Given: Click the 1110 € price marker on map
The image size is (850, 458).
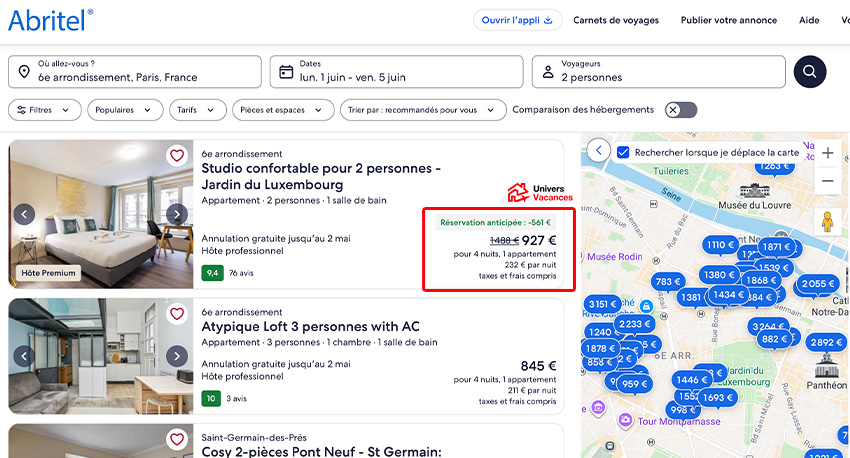Looking at the screenshot, I should (x=719, y=245).
